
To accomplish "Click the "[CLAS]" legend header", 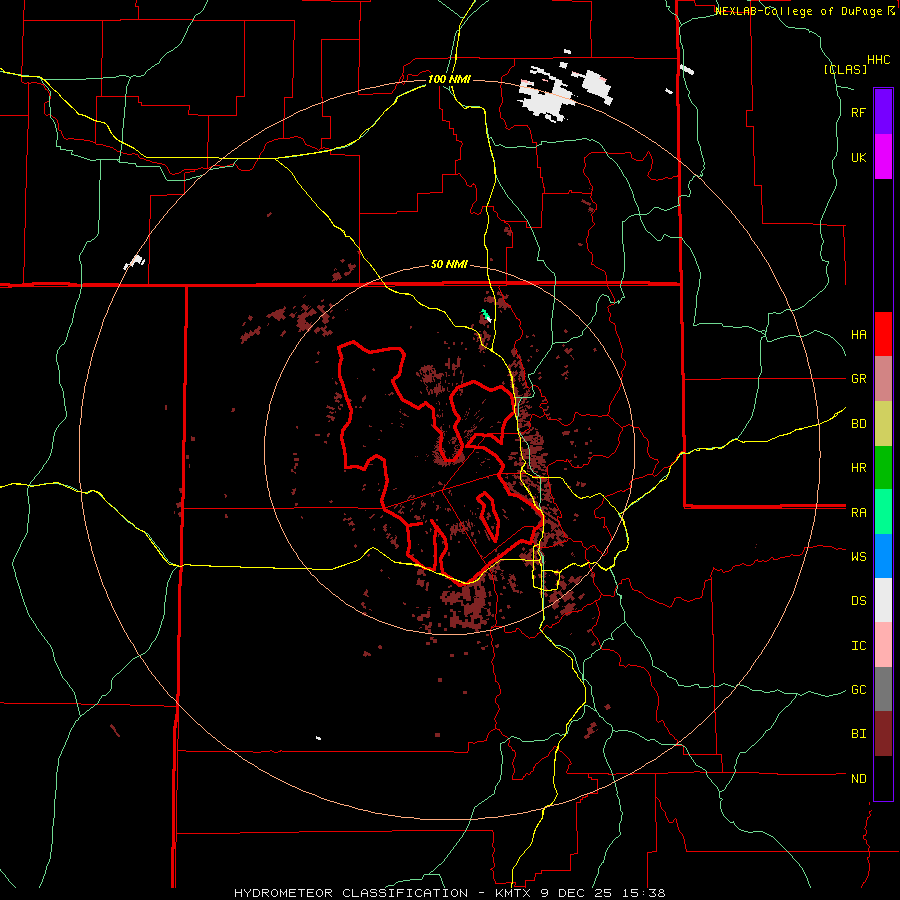I will 845,69.
